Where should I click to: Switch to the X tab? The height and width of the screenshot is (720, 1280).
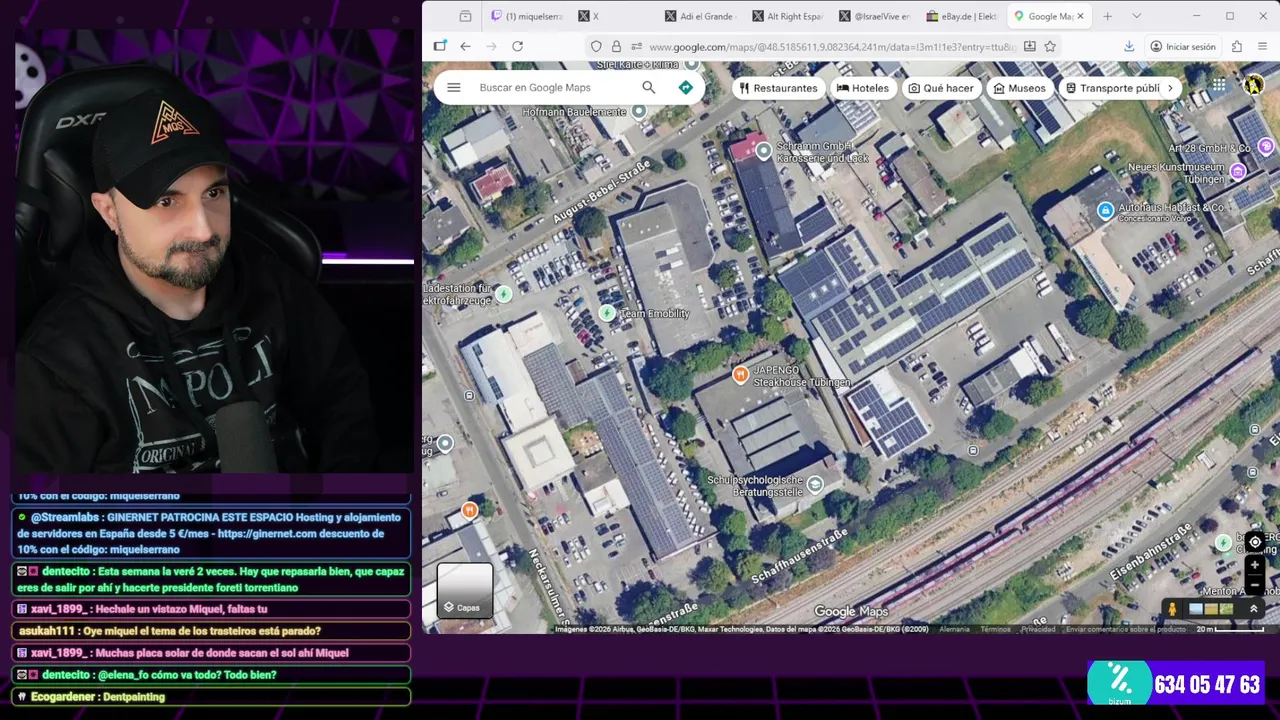(x=614, y=16)
